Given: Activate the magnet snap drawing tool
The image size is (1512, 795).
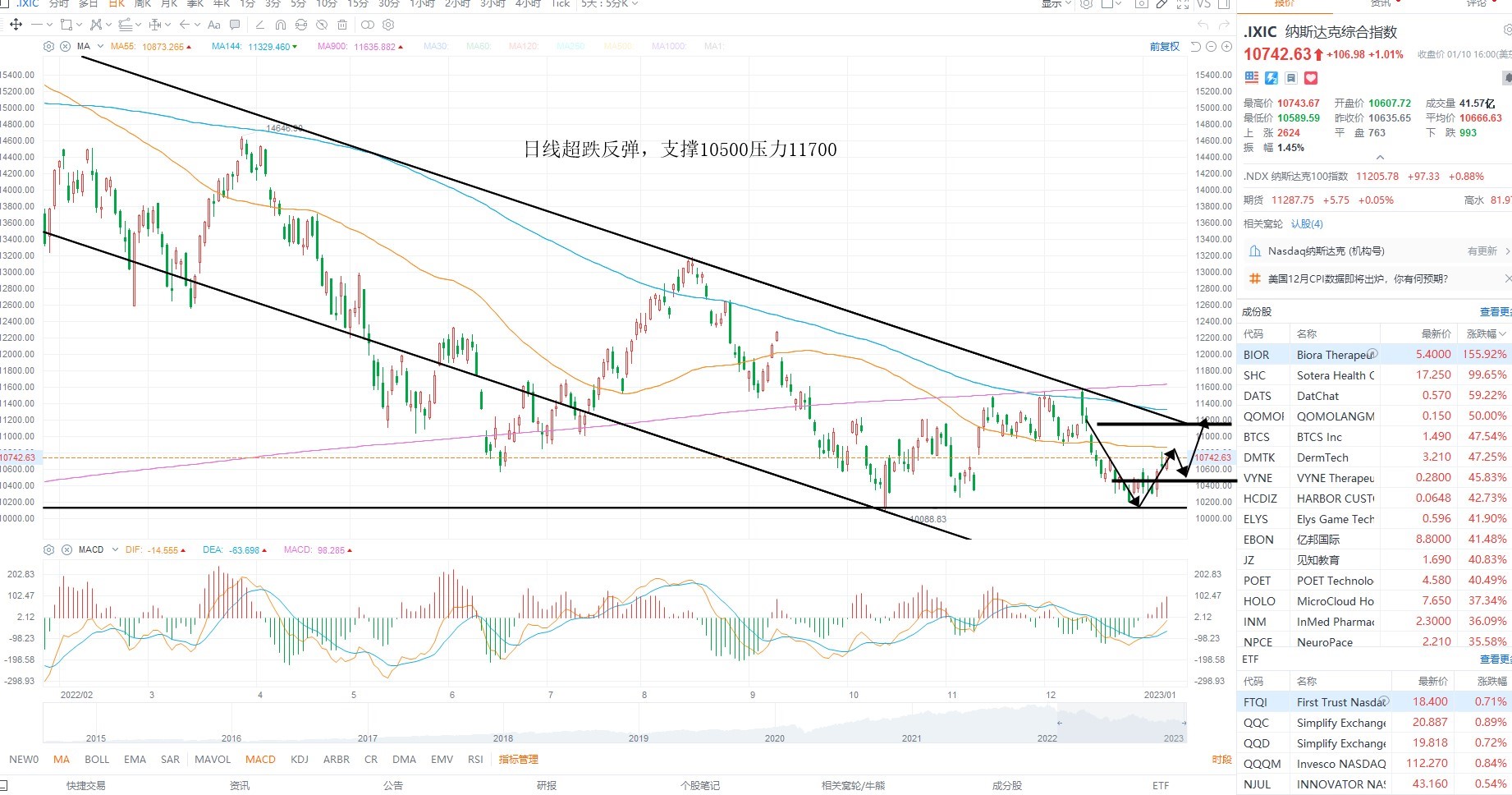Looking at the screenshot, I should pyautogui.click(x=281, y=25).
